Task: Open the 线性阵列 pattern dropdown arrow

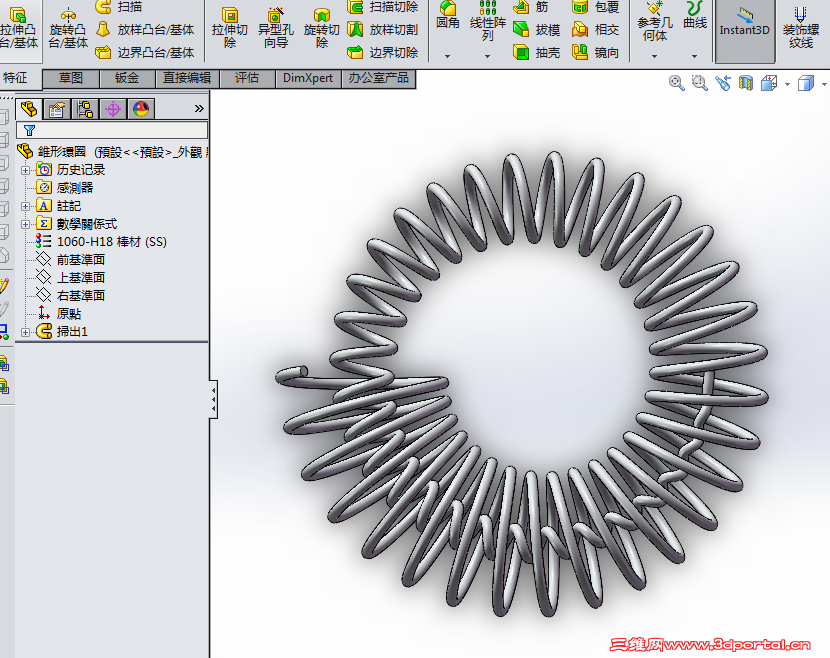Action: point(488,56)
